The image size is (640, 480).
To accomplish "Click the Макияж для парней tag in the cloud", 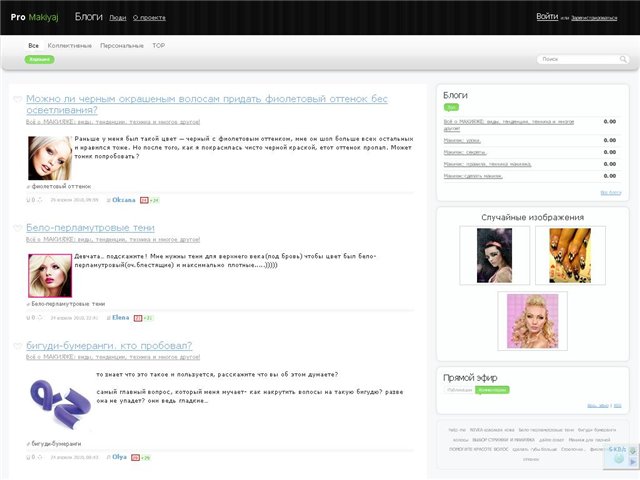I will coord(589,440).
